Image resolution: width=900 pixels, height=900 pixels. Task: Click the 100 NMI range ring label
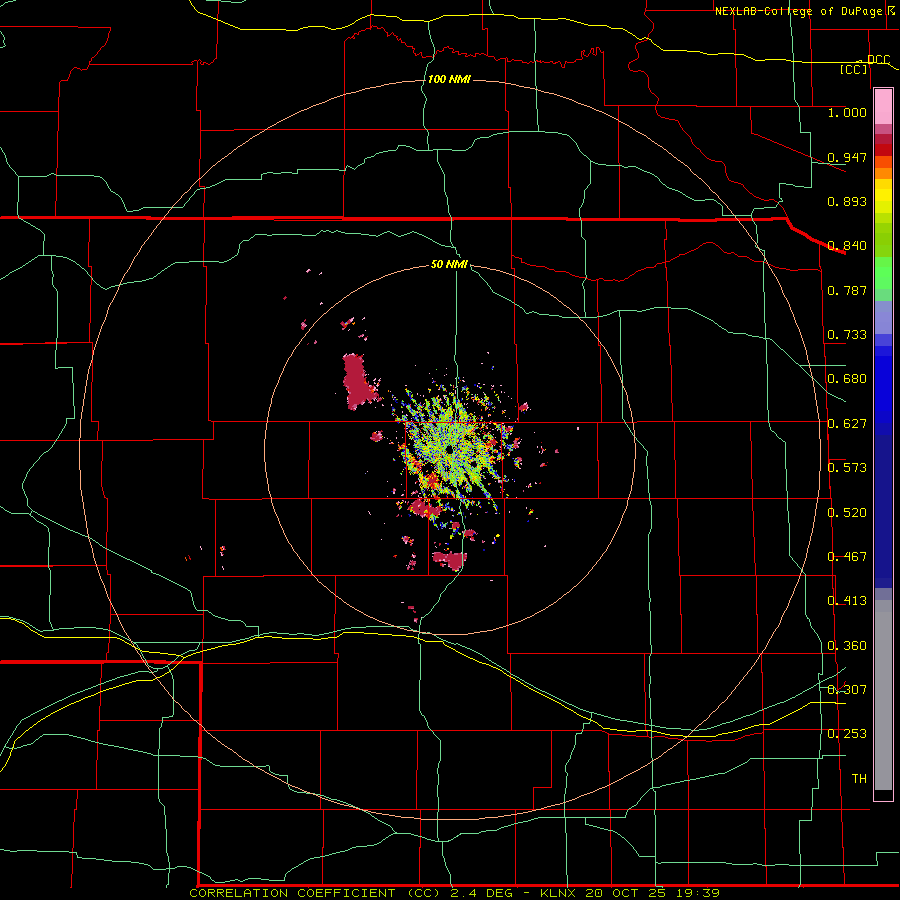tap(449, 79)
